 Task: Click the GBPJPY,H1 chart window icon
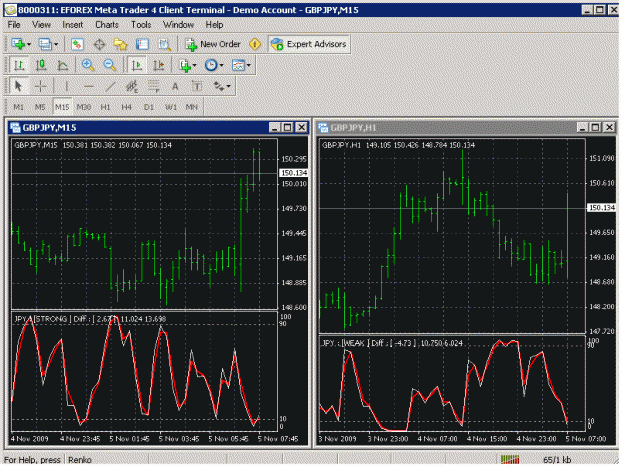pos(323,128)
